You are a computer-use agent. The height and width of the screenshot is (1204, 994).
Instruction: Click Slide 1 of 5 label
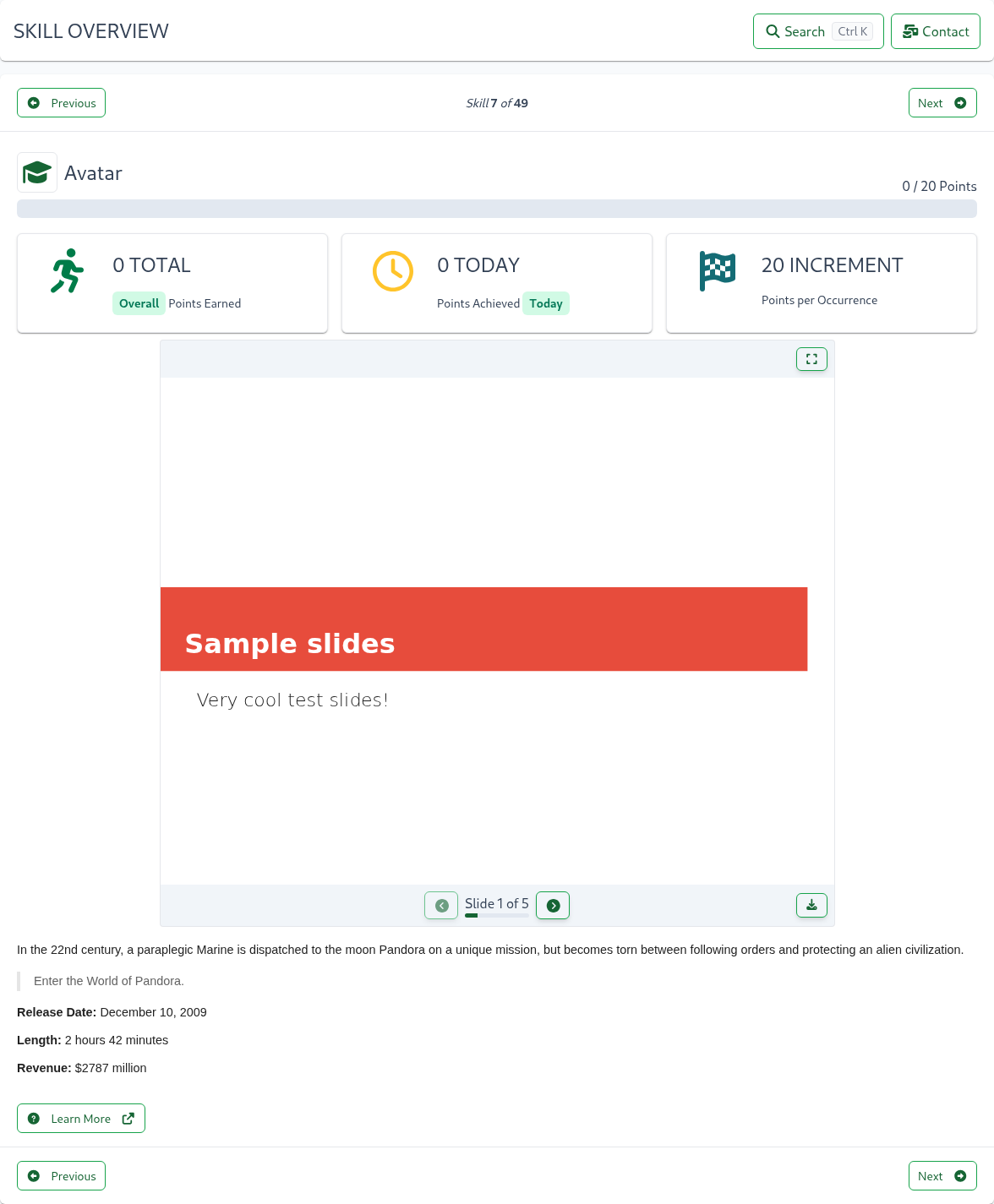(497, 903)
